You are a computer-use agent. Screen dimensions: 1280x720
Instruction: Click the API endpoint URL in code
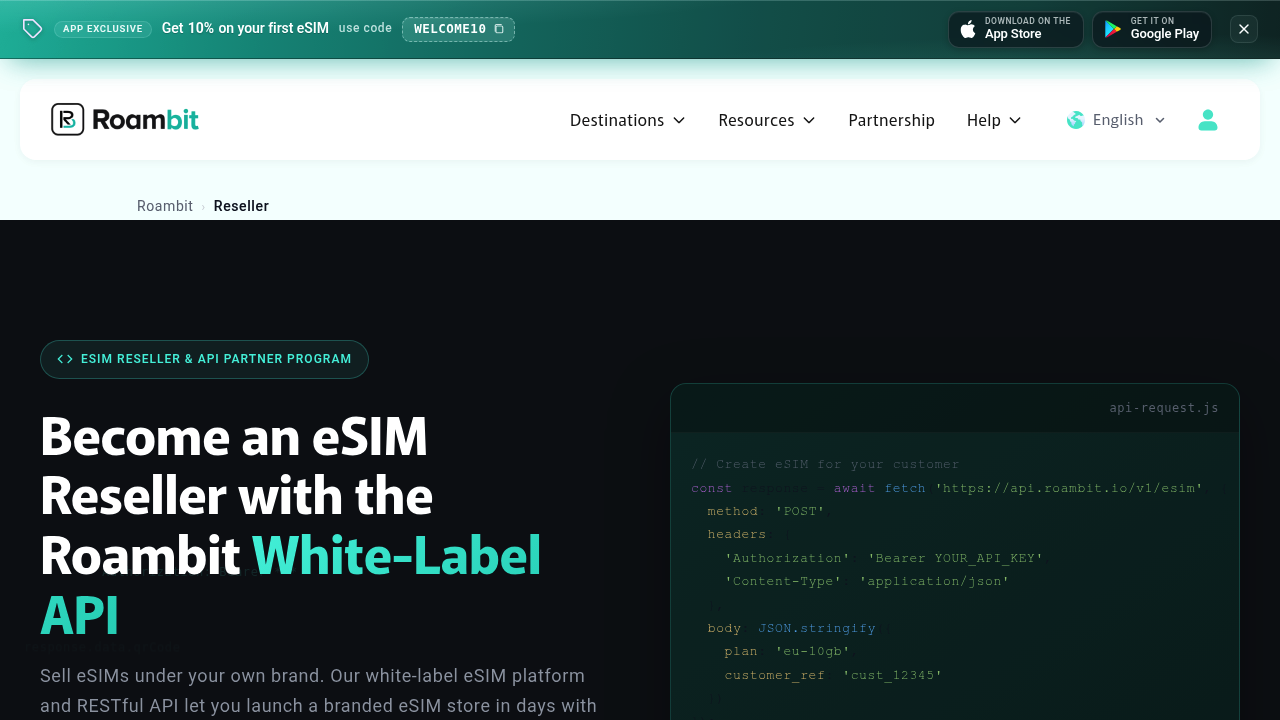click(1068, 488)
